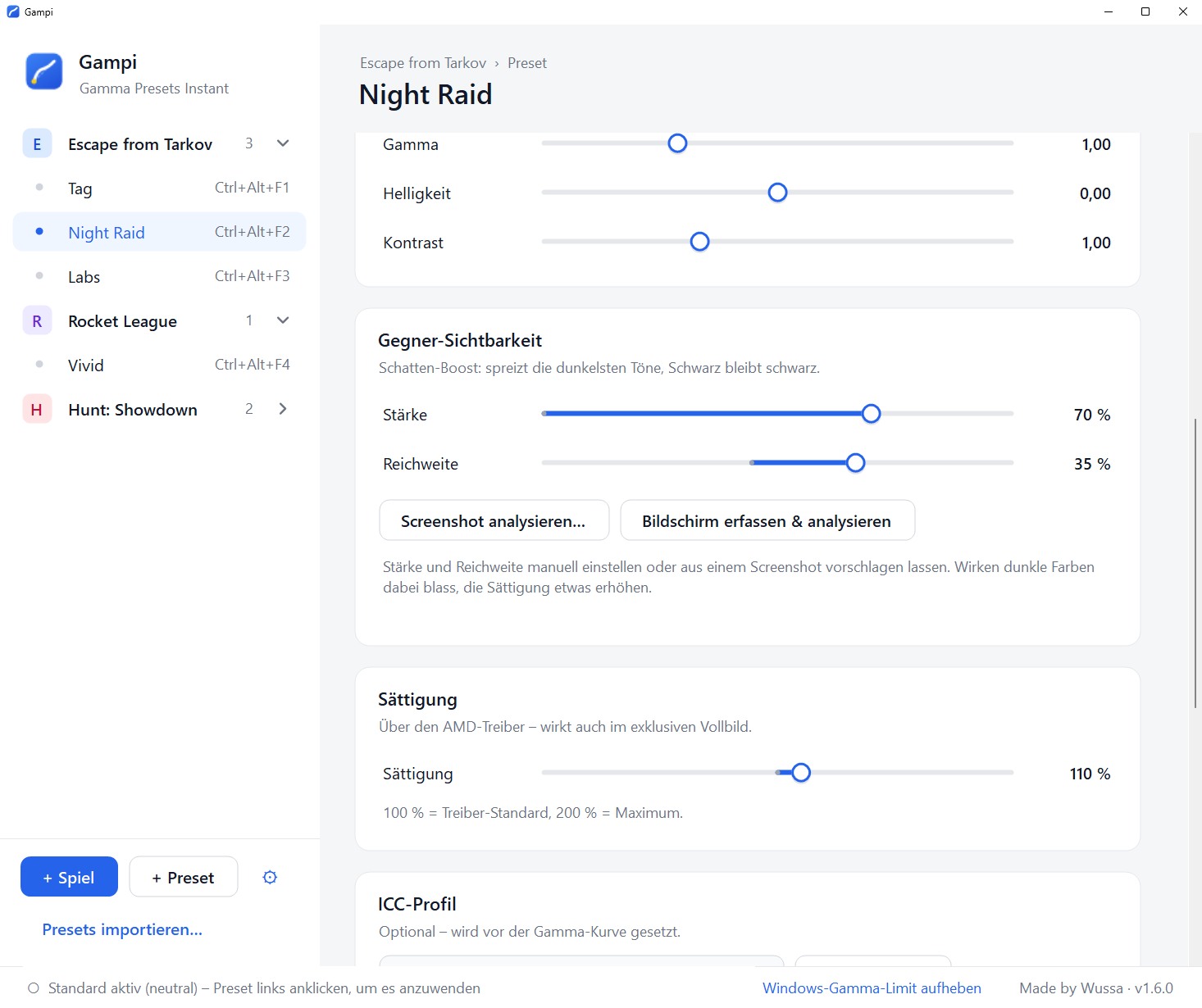
Task: Click the Gamma value 1,00
Action: click(1096, 144)
